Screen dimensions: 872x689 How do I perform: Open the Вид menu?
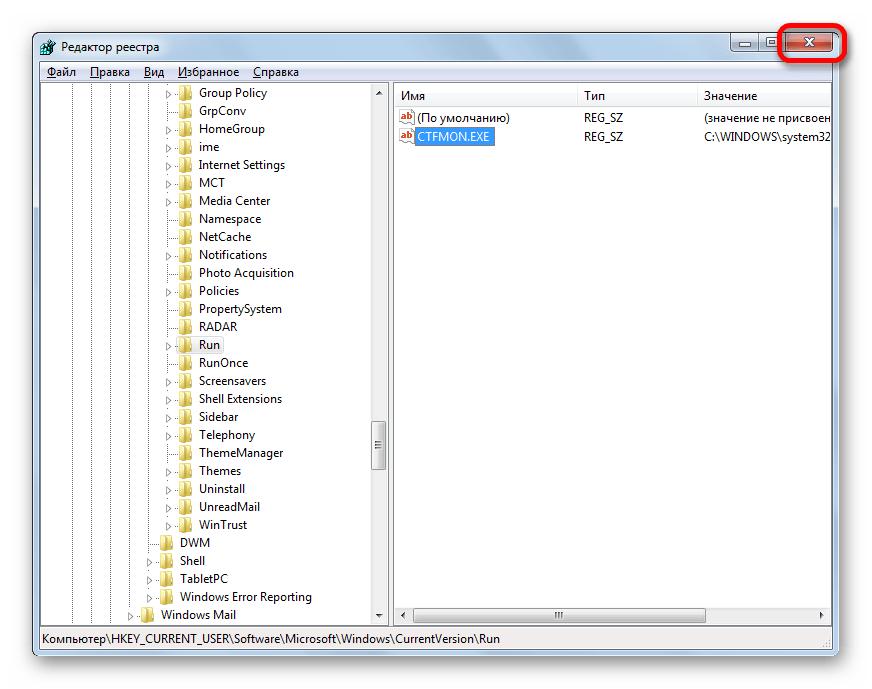point(154,72)
